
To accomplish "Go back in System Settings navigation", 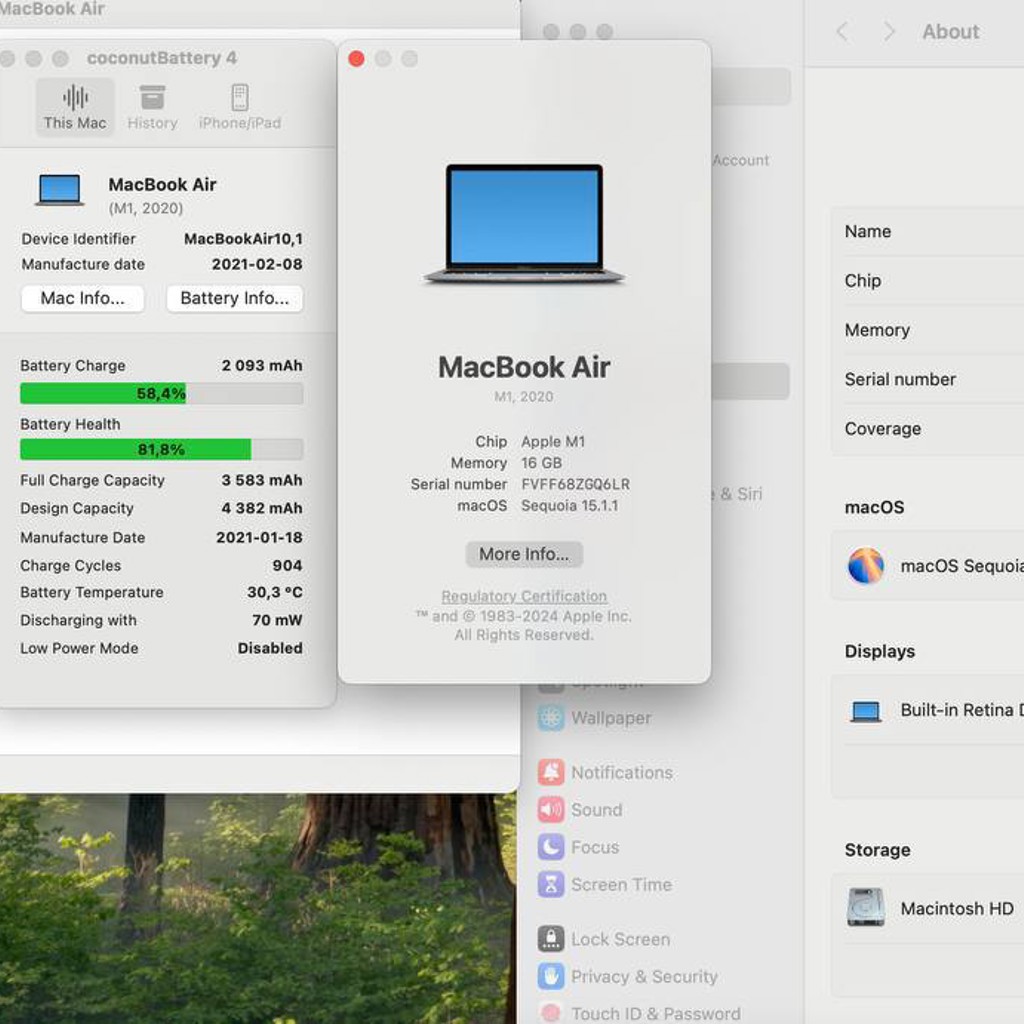I will (842, 31).
